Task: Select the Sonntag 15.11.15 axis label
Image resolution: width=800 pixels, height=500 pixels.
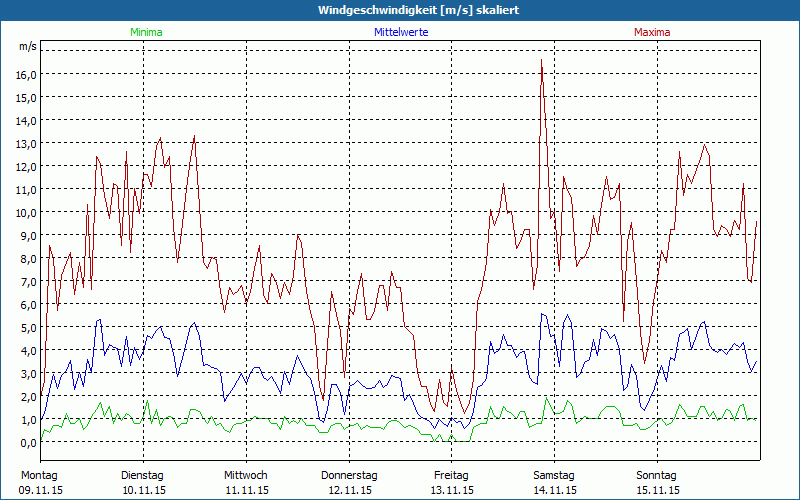Action: pos(657,483)
